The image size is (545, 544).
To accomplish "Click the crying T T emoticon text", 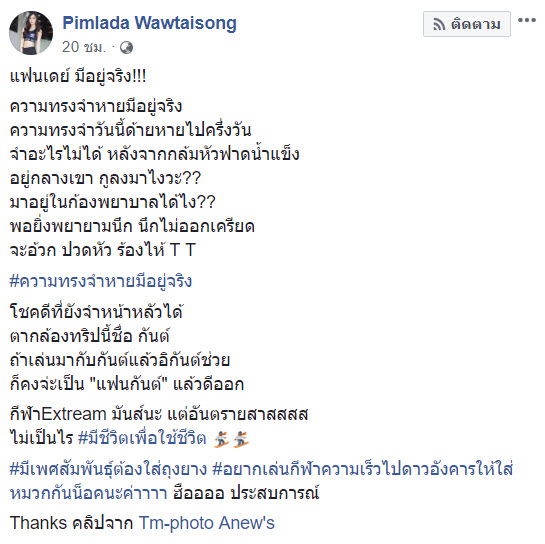I will pyautogui.click(x=182, y=250).
